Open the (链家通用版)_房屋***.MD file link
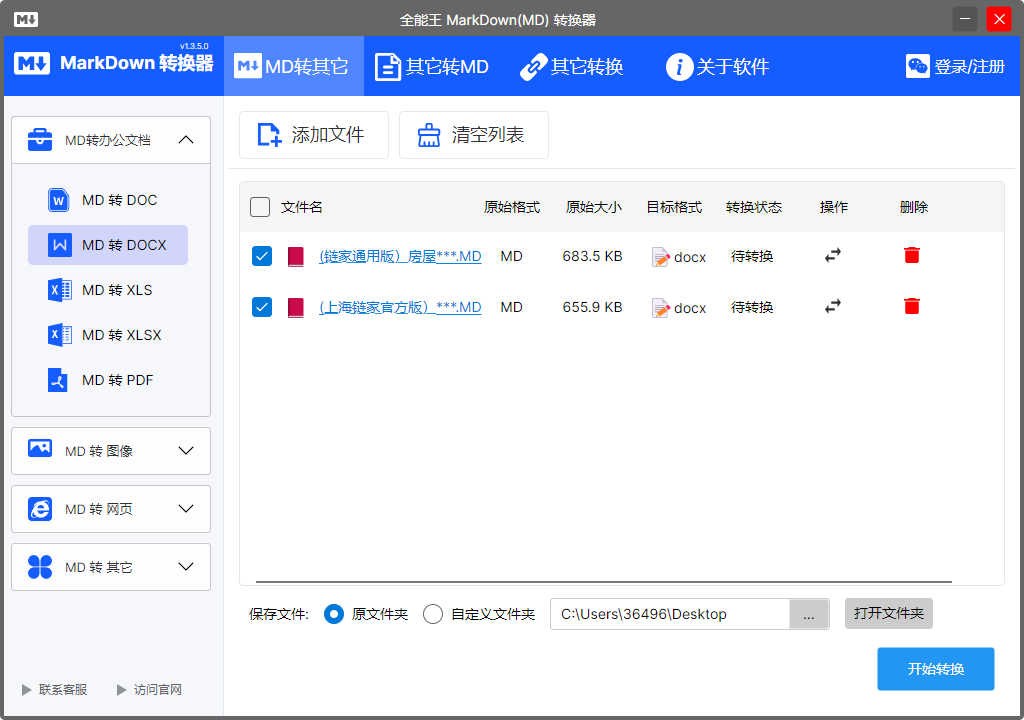The height and width of the screenshot is (720, 1024). tap(400, 256)
